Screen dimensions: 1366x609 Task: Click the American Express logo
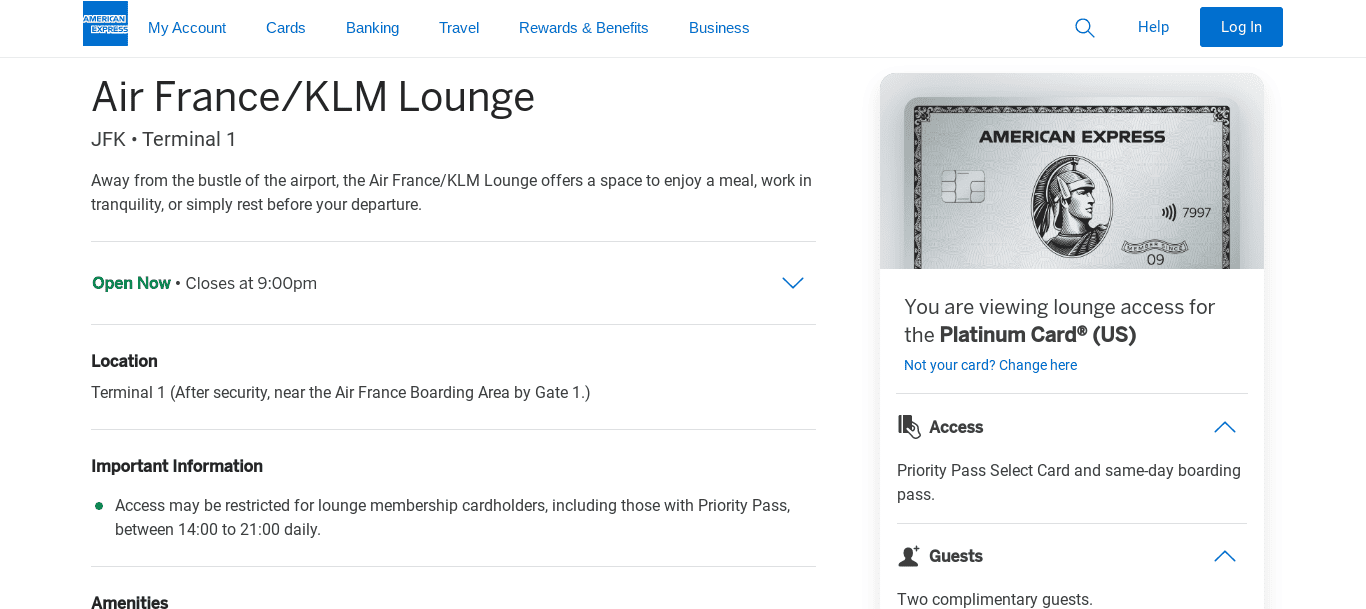pos(105,21)
